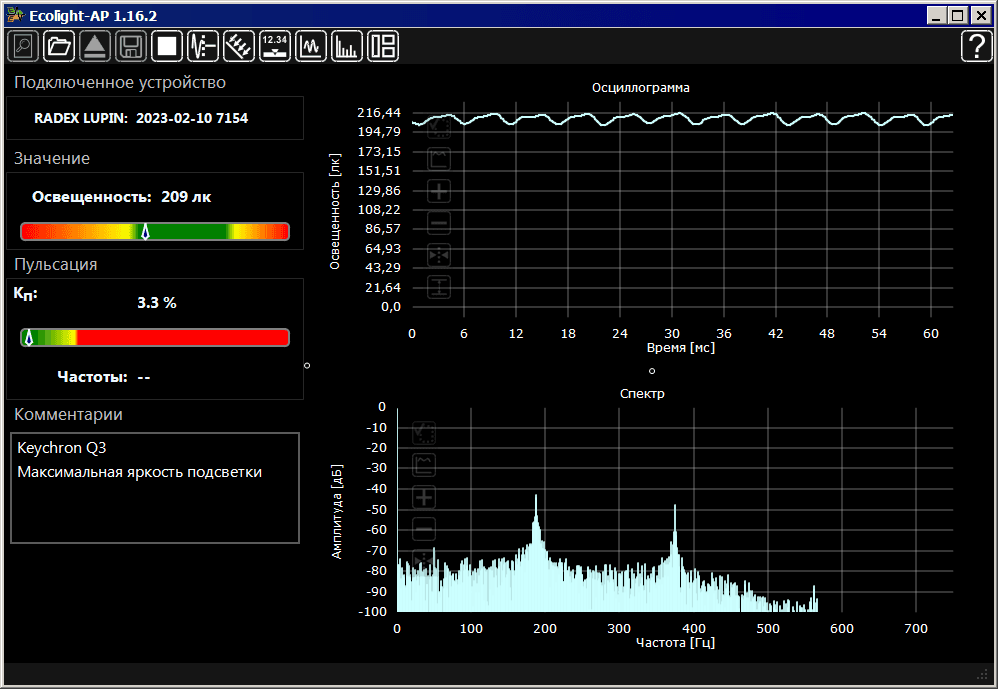Image resolution: width=998 pixels, height=689 pixels.
Task: Click the spectrum checkmark selection icon
Action: tap(424, 433)
